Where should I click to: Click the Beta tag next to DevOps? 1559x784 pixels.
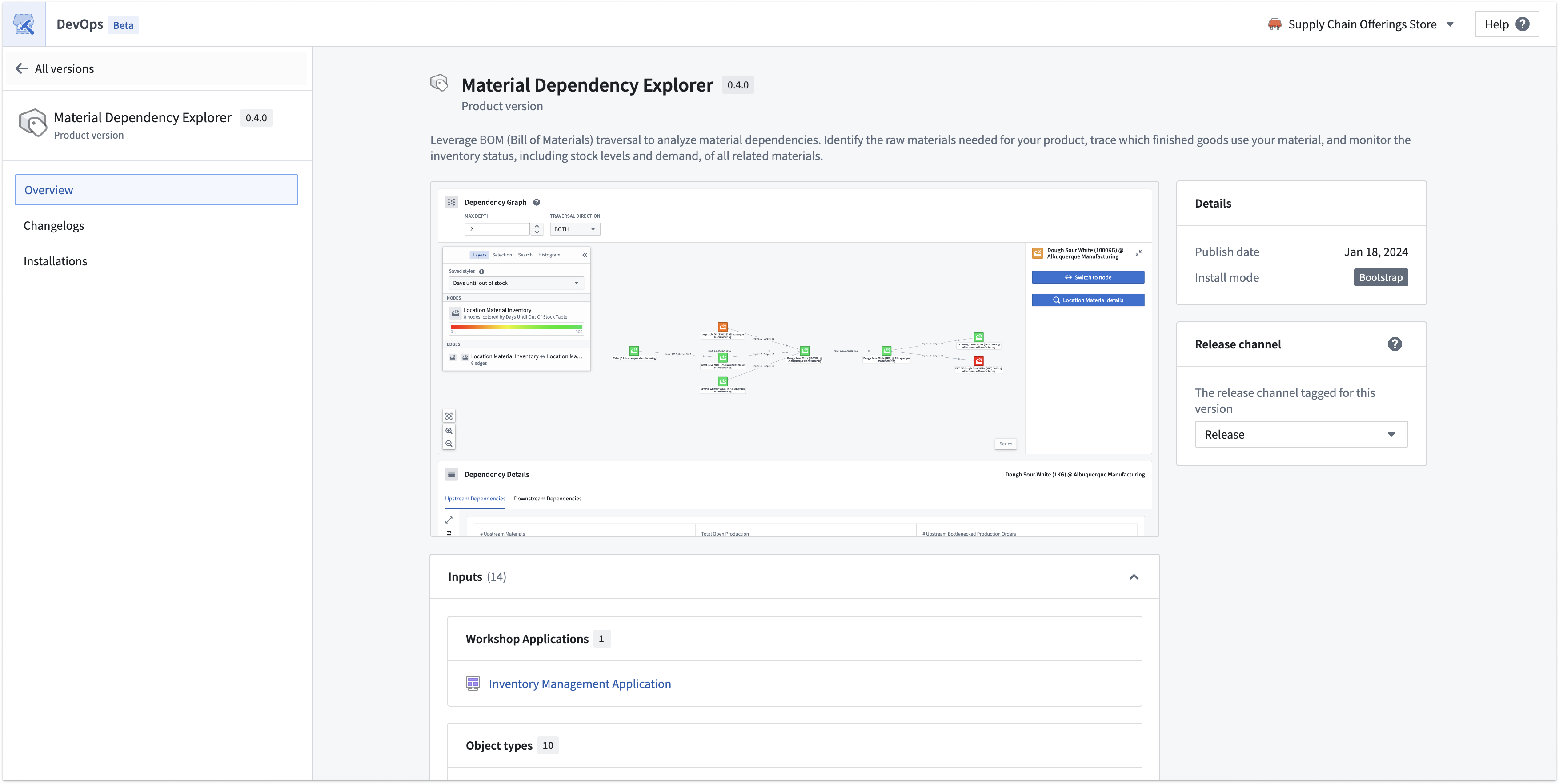click(123, 25)
